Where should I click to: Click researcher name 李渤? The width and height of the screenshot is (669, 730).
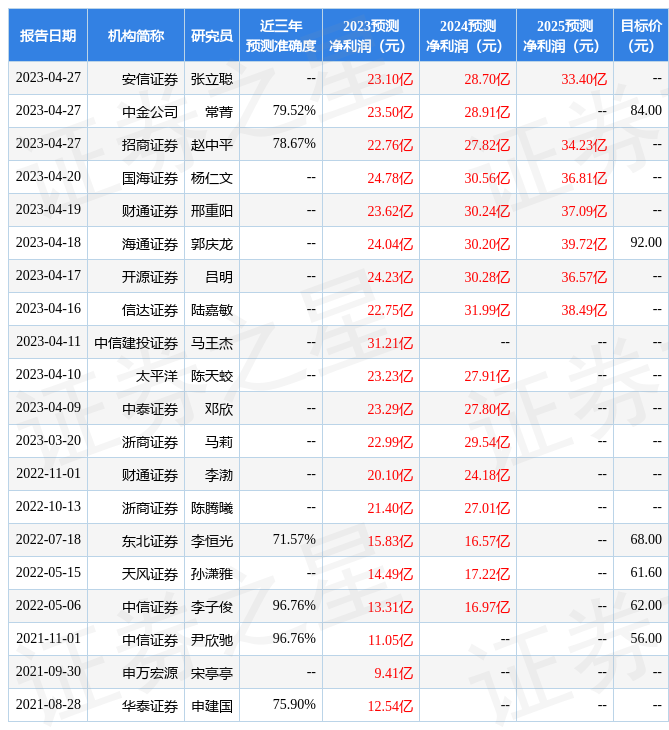[x=219, y=475]
